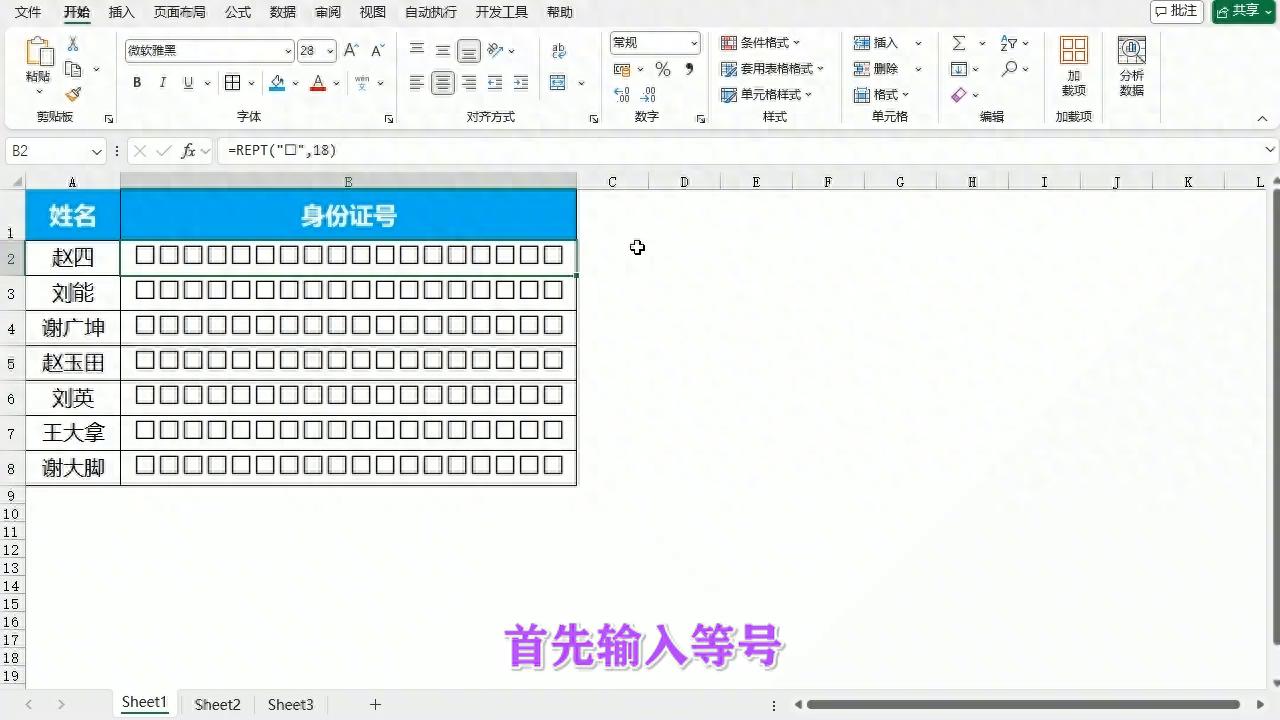Open the font name dropdown 微软雅黑
Screen dimensions: 1280x720
pyautogui.click(x=288, y=50)
